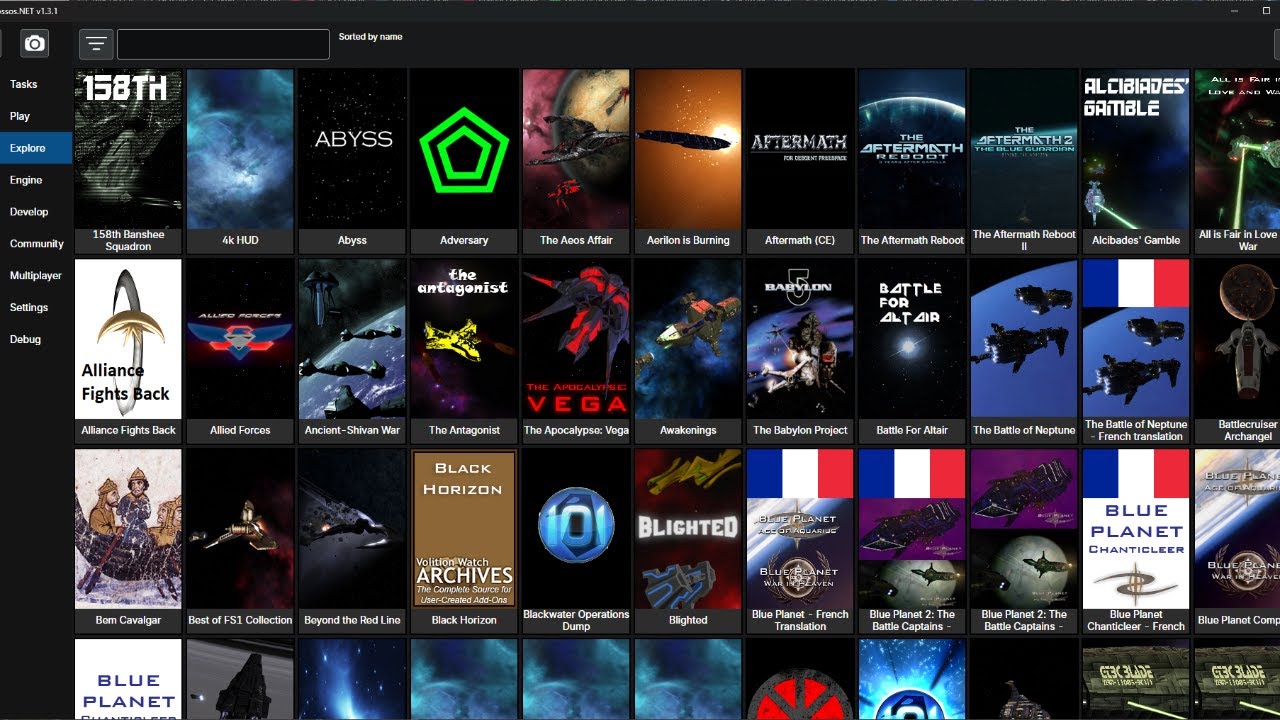This screenshot has height=720, width=1280.
Task: Select Battle of Neptune French translation tile
Action: pyautogui.click(x=1136, y=350)
